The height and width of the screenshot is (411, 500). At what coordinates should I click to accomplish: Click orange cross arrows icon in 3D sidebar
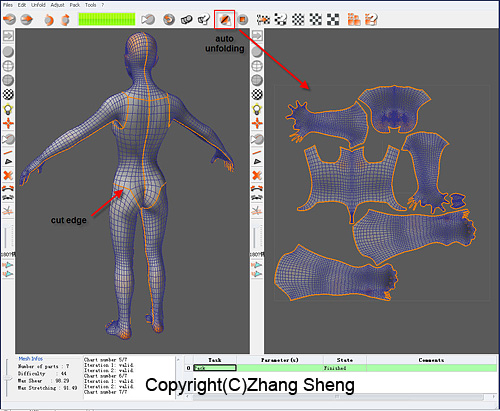pos(8,124)
